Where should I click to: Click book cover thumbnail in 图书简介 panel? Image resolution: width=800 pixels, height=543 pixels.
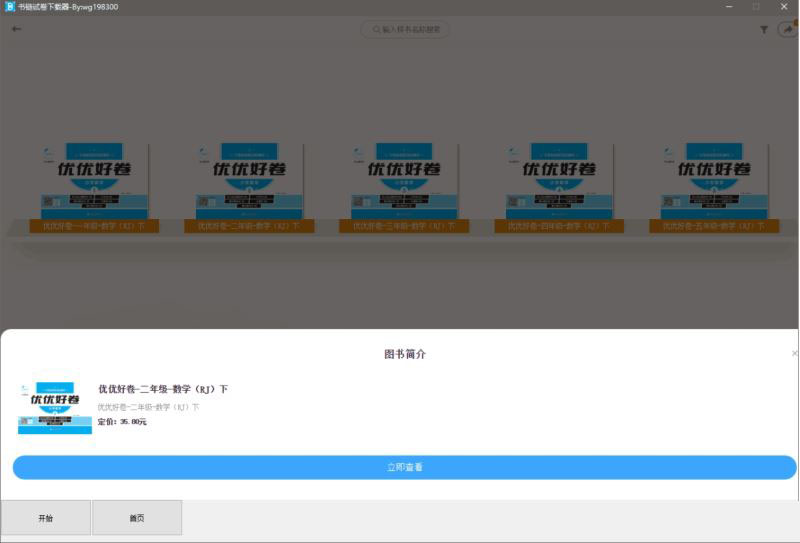[55, 407]
